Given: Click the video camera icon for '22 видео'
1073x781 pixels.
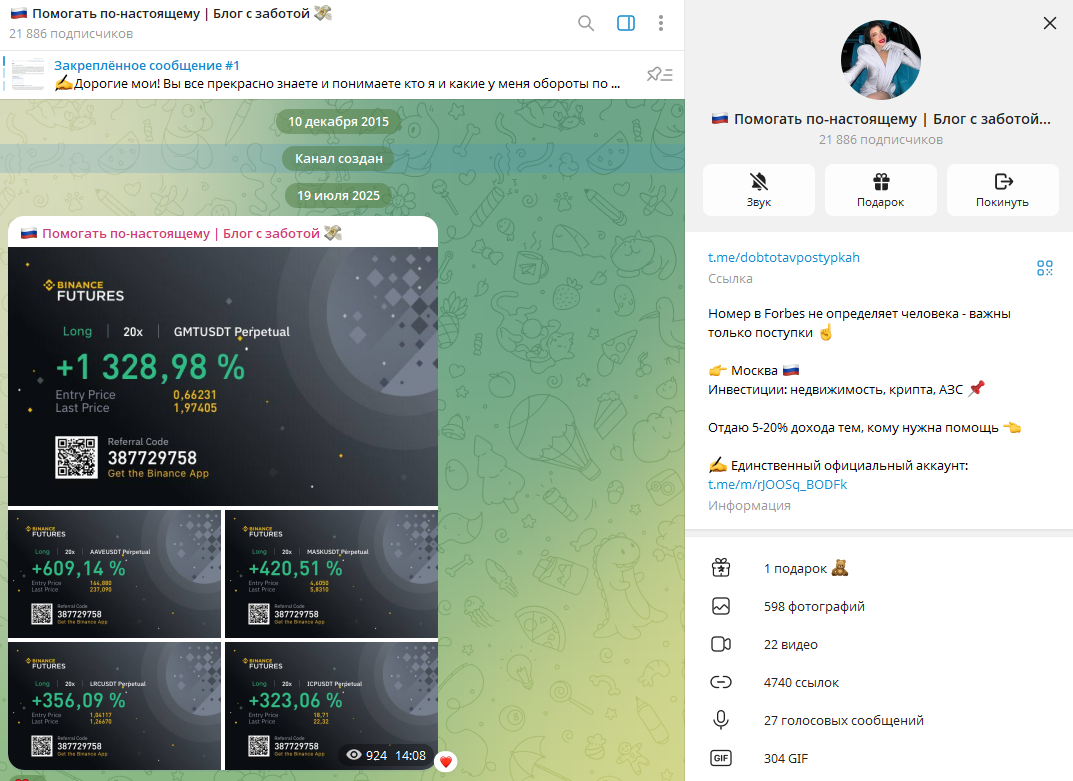Looking at the screenshot, I should point(721,644).
